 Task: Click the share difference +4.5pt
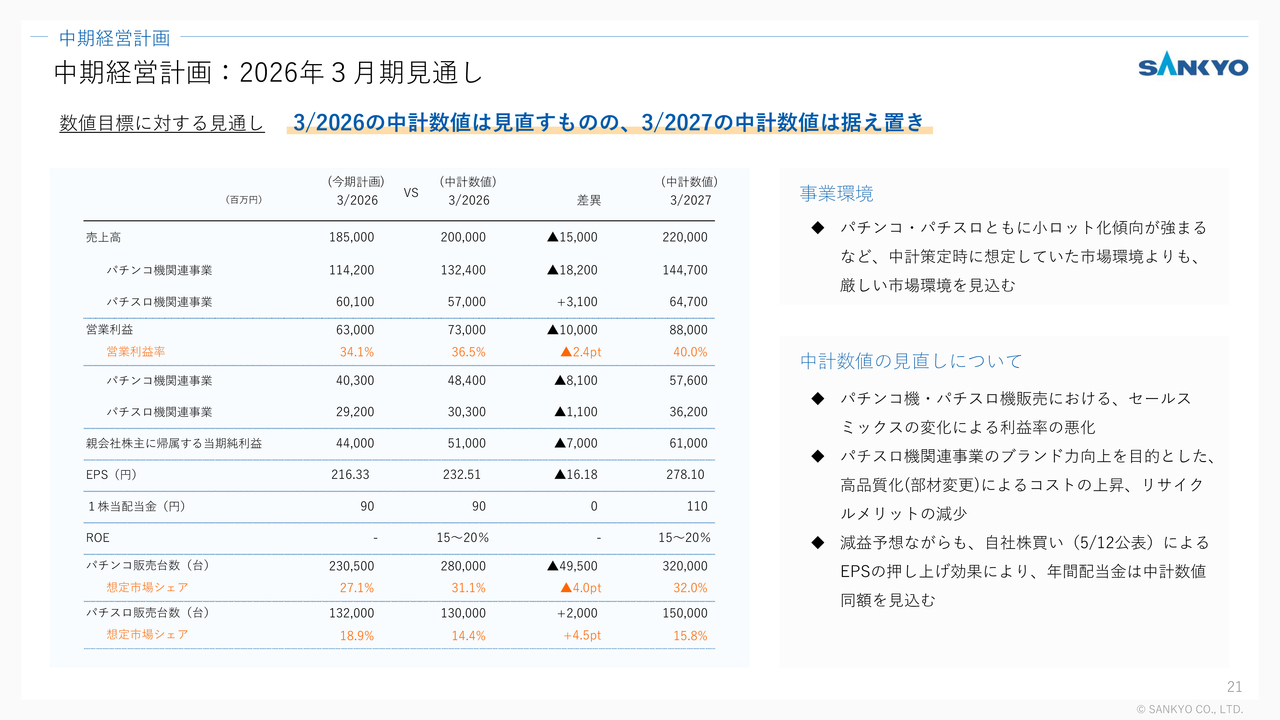(581, 635)
